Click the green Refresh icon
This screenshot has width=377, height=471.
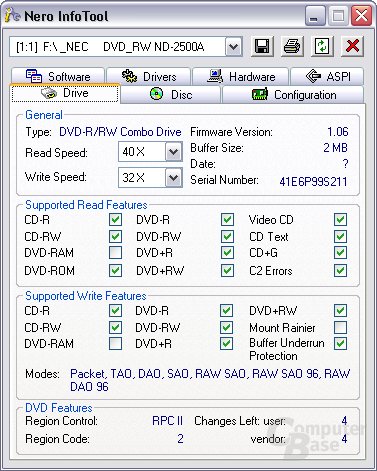pyautogui.click(x=322, y=46)
